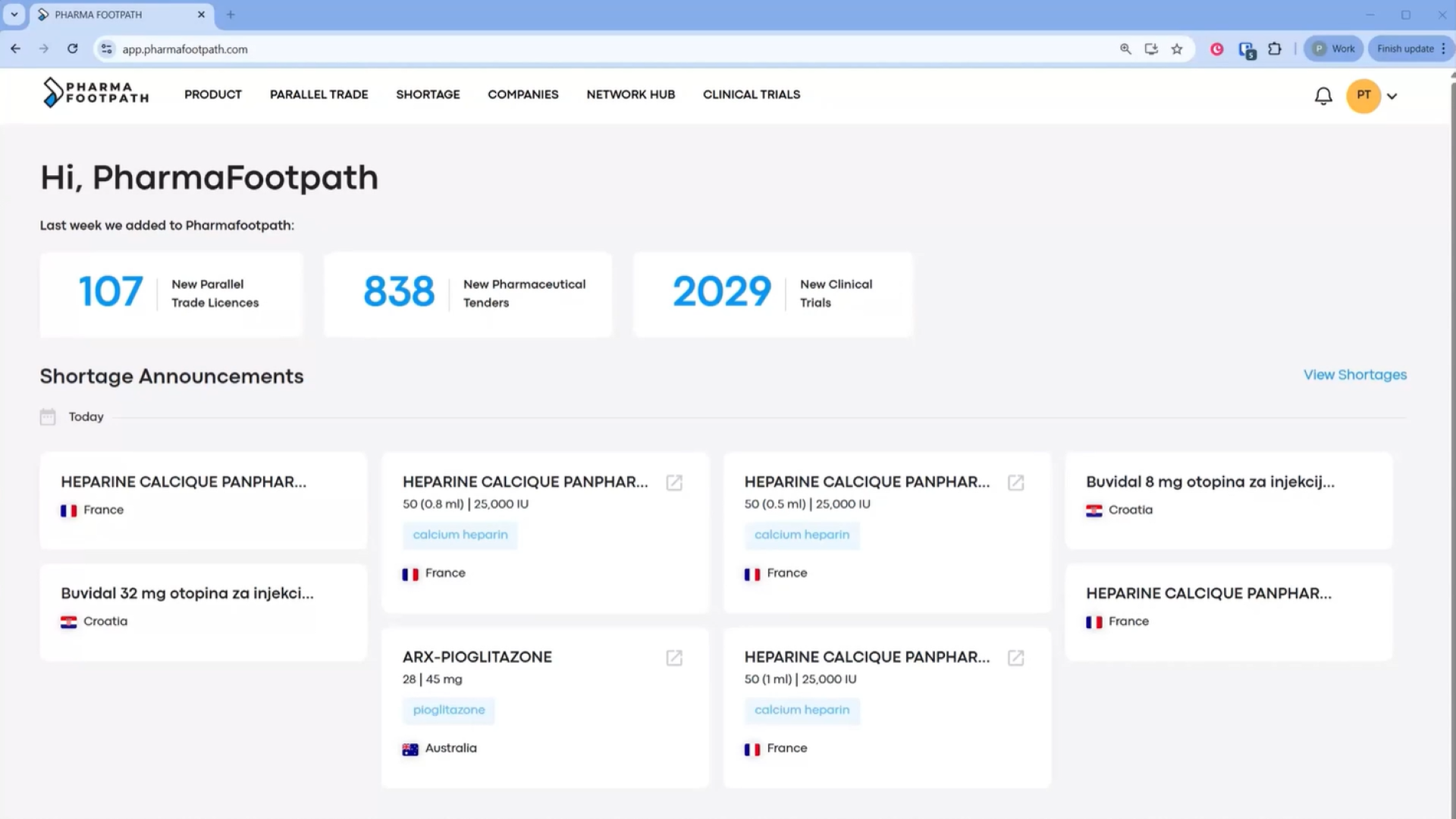Open external link on 50 (0.5 ml) heparin card

point(1015,482)
